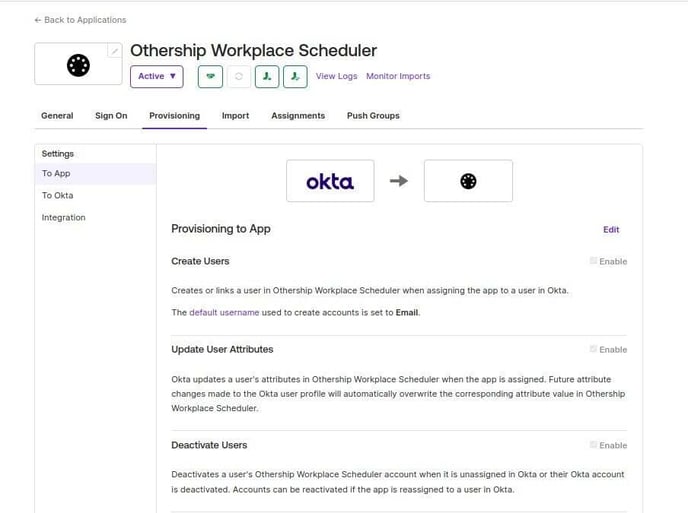Toggle the Deactivate Users Enable checkbox
The image size is (688, 513).
[593, 445]
